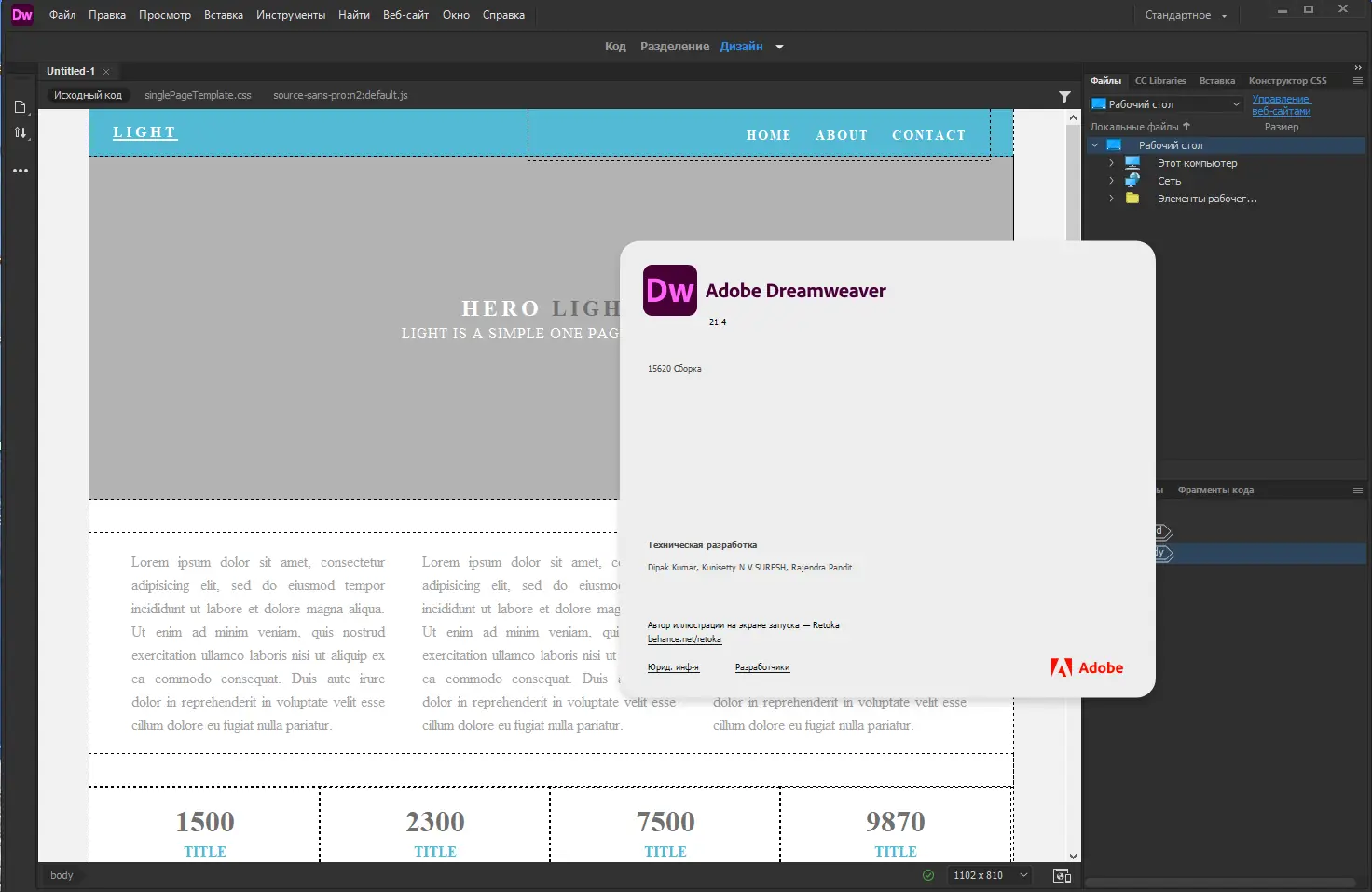Close the Untitled-1 document tab
Screen dimensions: 1372x892
point(106,72)
